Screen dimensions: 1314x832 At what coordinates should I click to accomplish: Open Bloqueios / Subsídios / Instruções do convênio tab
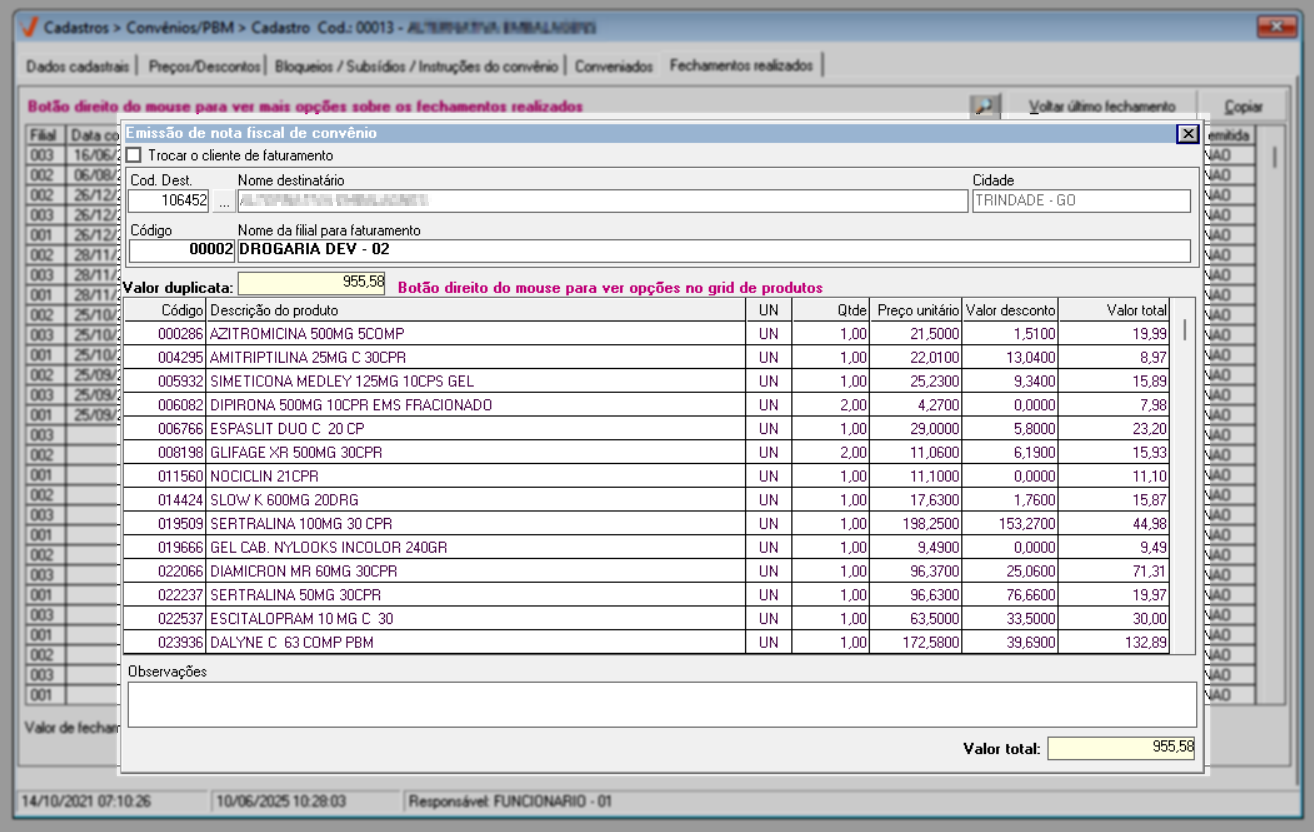[416, 66]
